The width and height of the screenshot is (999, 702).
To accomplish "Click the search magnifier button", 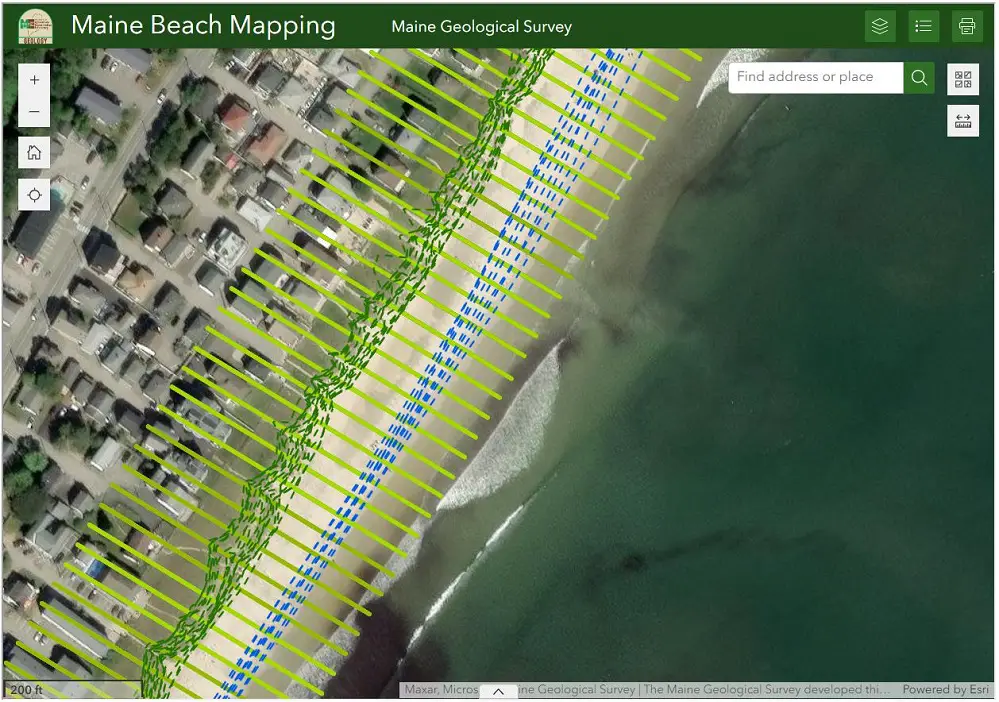I will point(919,78).
